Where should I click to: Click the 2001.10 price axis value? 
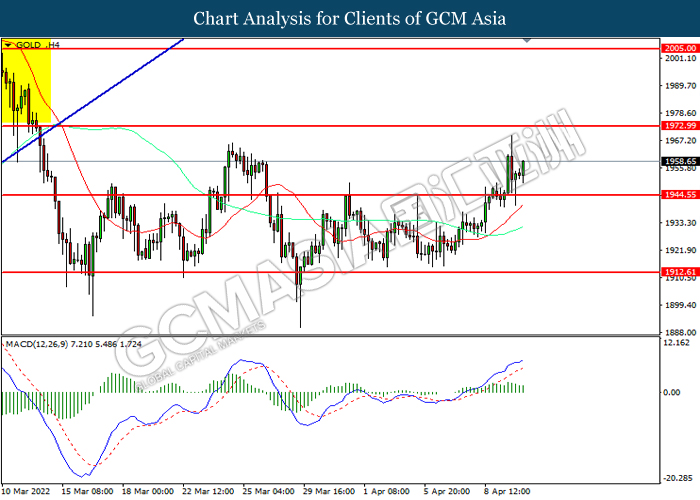pos(680,58)
